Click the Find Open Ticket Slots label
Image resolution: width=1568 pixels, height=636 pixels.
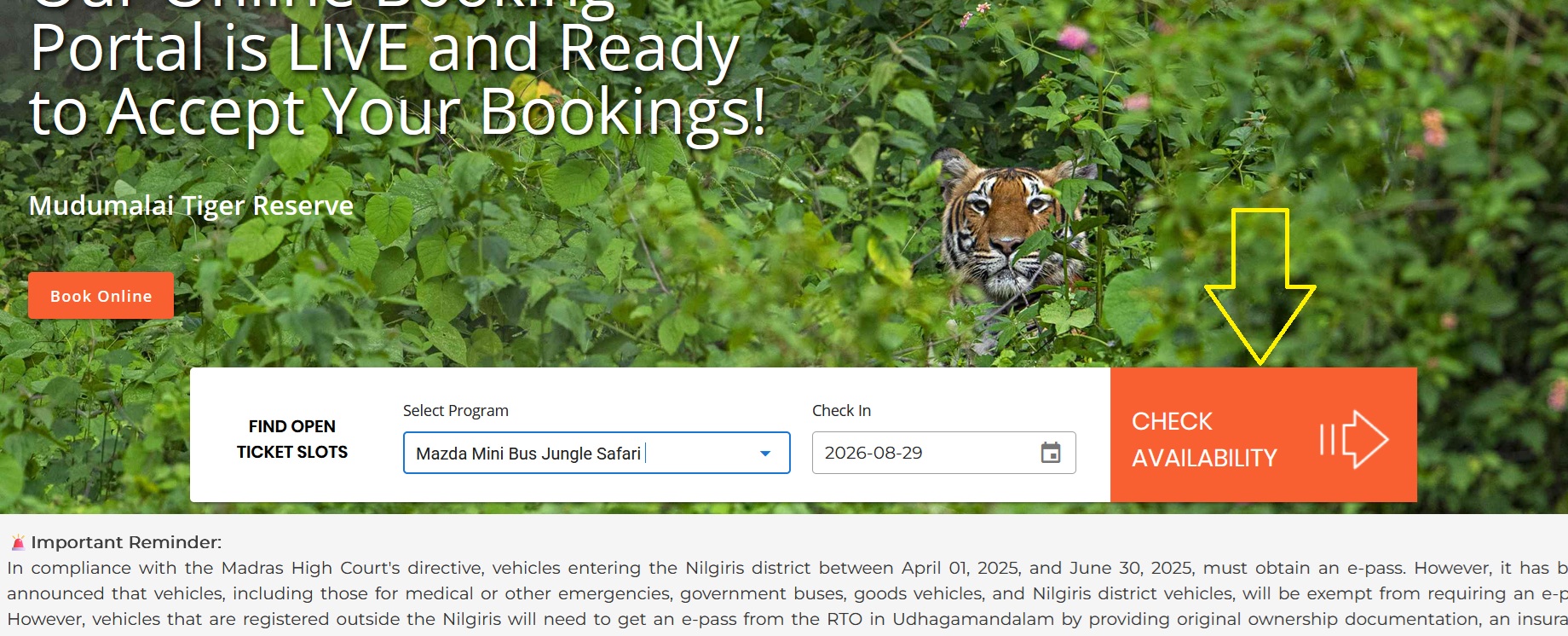point(292,439)
